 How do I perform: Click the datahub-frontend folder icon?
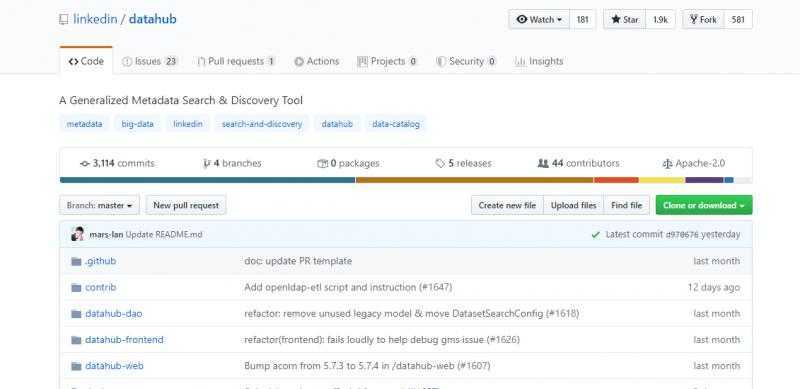(77, 340)
